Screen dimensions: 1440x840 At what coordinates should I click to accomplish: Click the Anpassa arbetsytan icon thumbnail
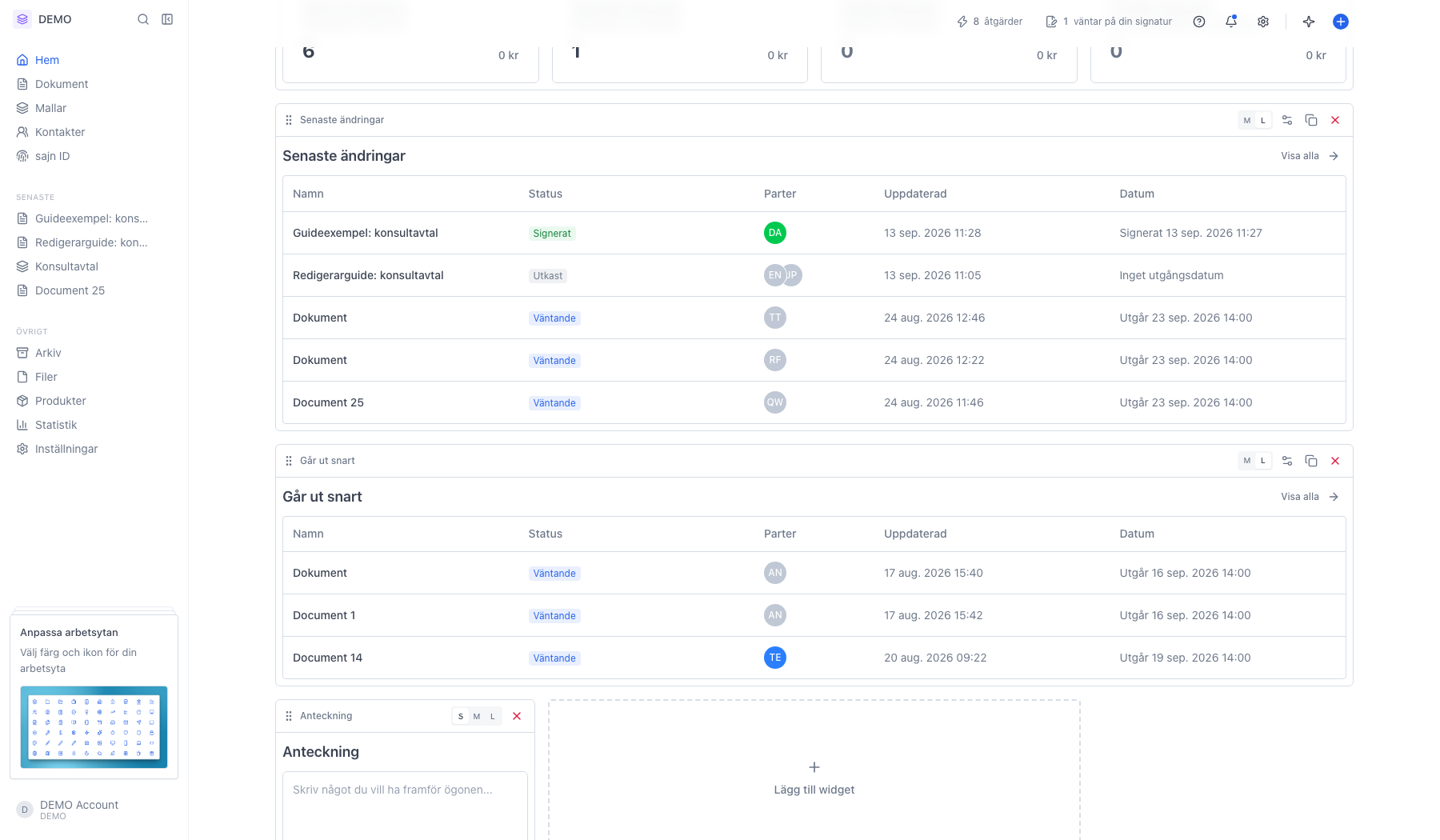pos(94,727)
